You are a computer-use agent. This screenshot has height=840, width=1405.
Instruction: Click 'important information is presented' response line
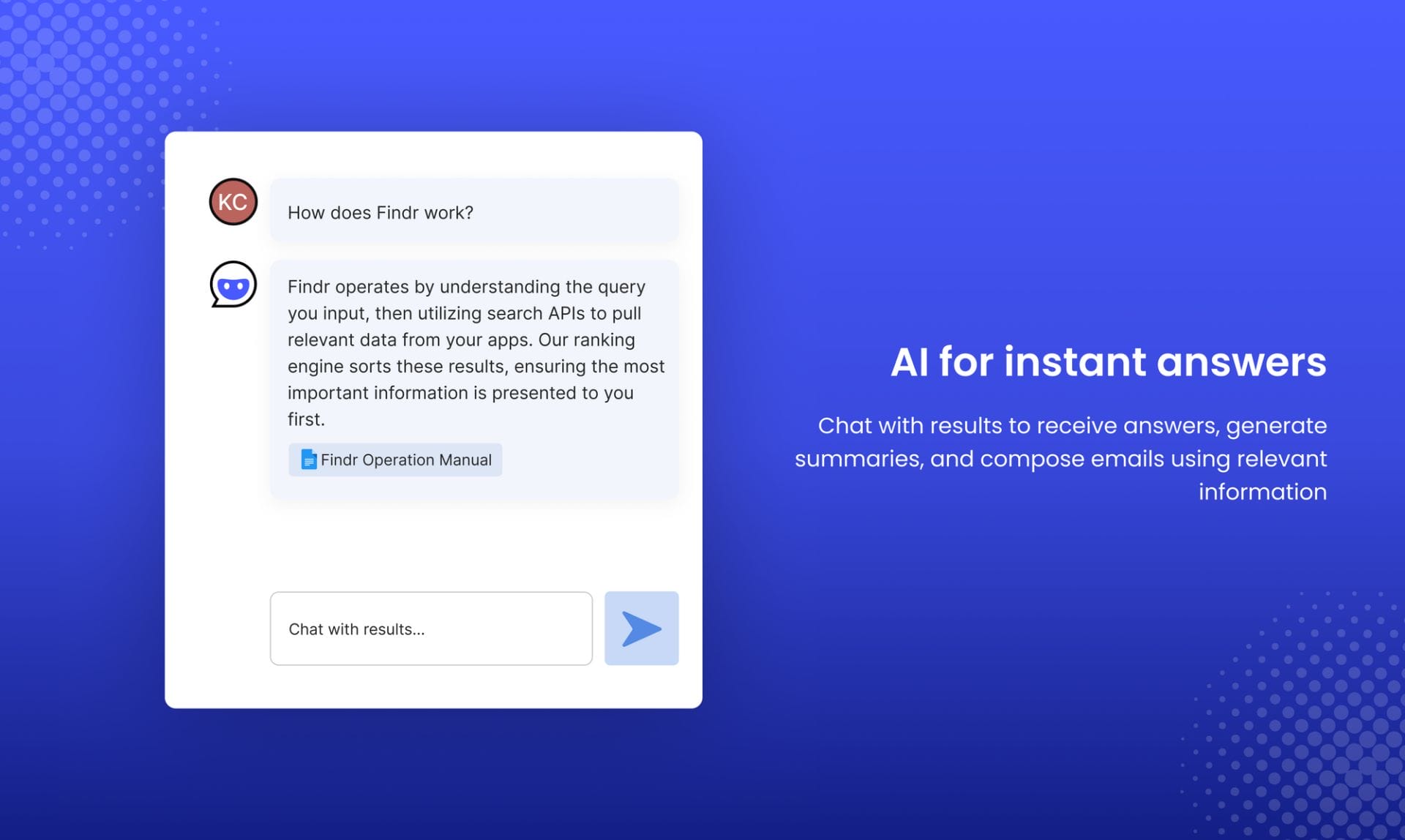click(x=460, y=393)
